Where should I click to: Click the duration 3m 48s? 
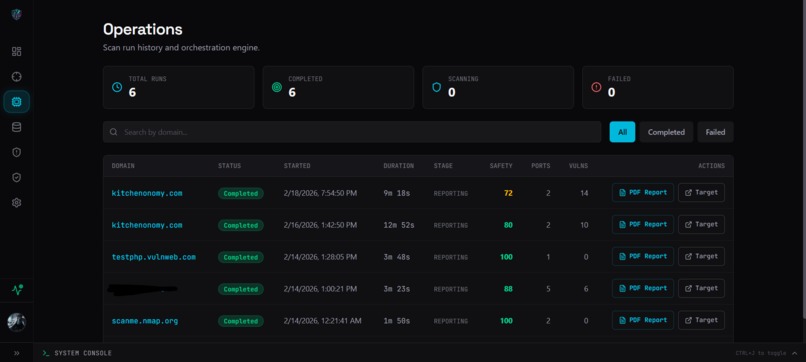pos(397,257)
